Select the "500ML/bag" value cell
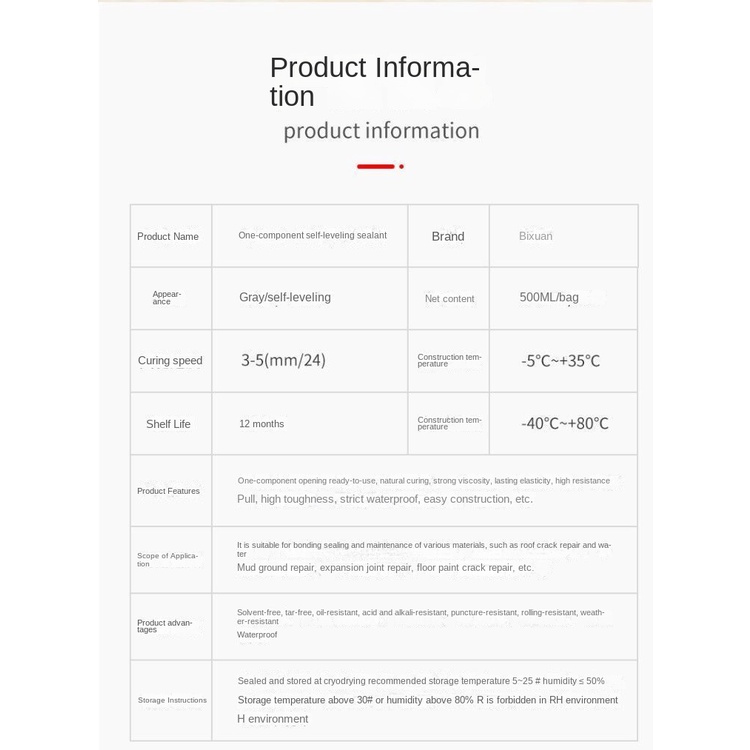 point(549,298)
